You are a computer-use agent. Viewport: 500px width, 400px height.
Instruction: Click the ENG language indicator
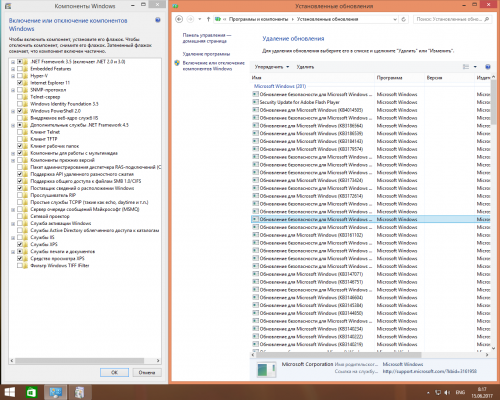click(460, 393)
